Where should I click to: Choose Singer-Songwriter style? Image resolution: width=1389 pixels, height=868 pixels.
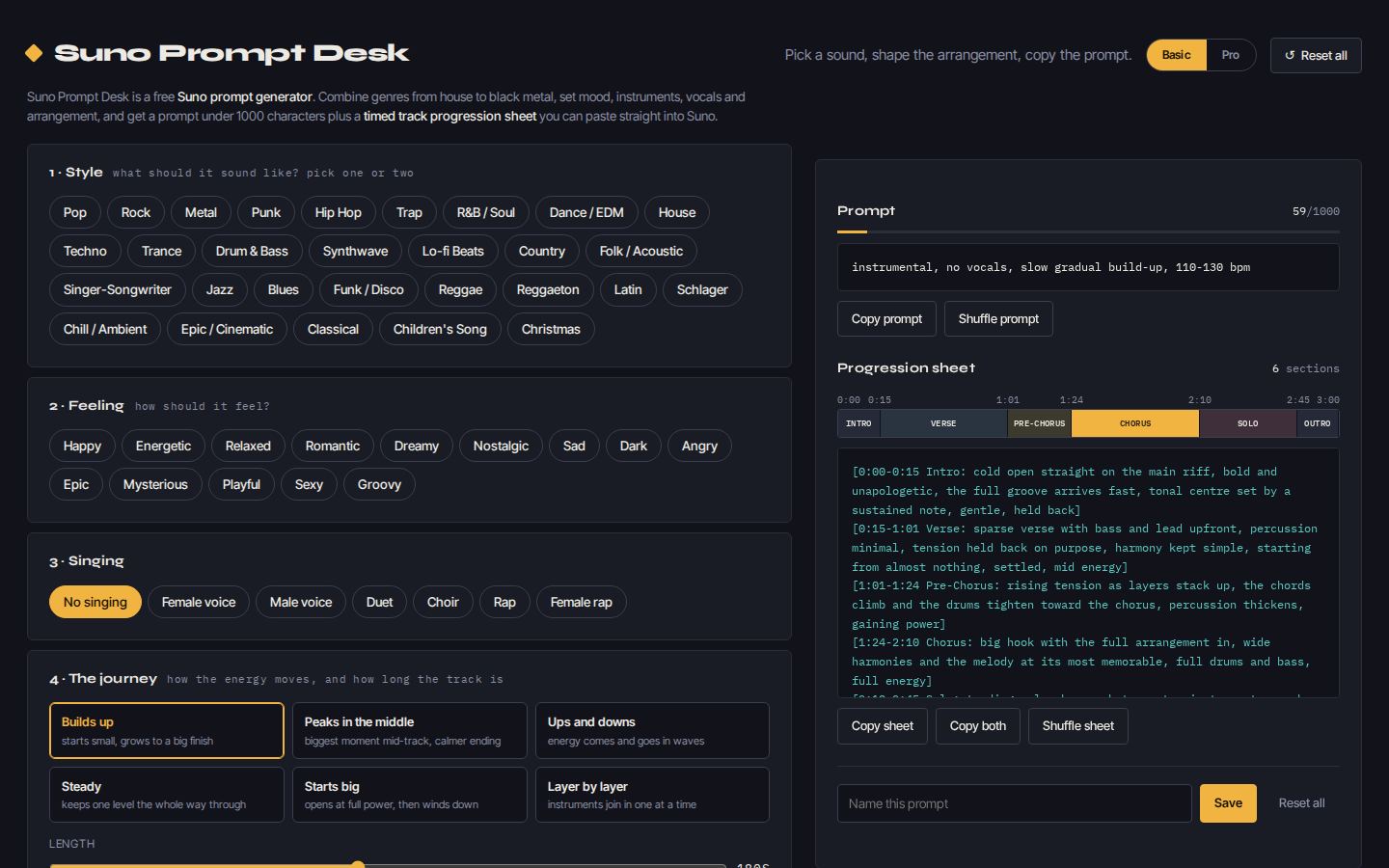click(x=118, y=289)
